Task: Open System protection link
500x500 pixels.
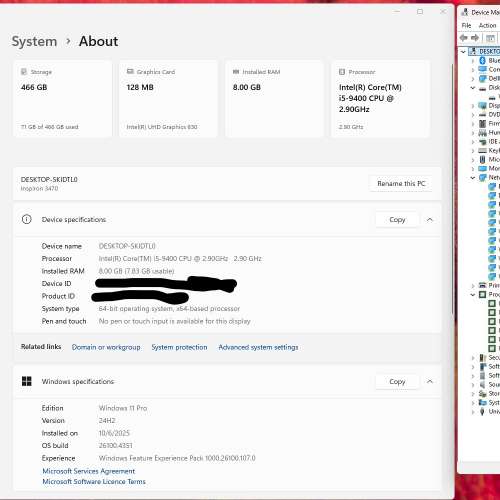Action: click(179, 347)
